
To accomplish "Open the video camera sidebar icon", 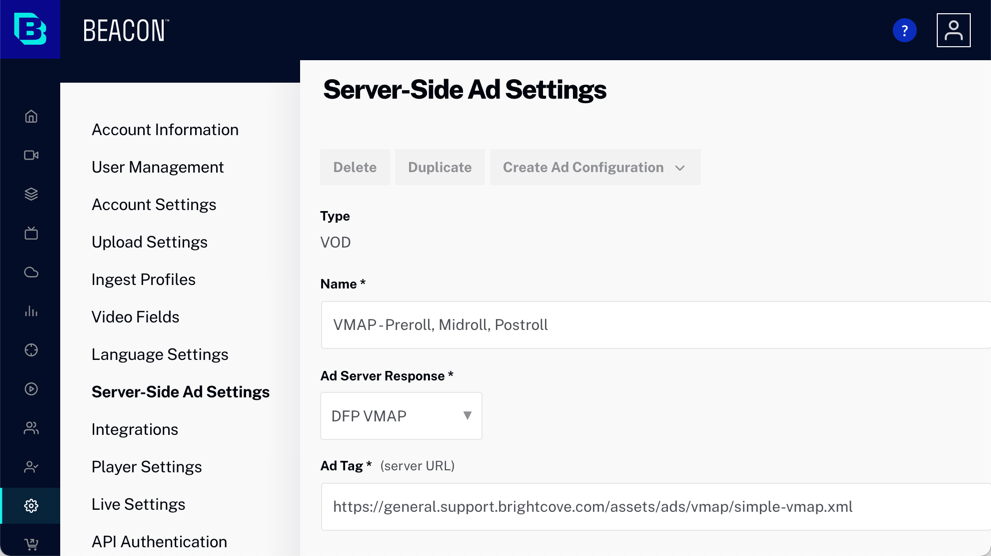I will pyautogui.click(x=31, y=155).
